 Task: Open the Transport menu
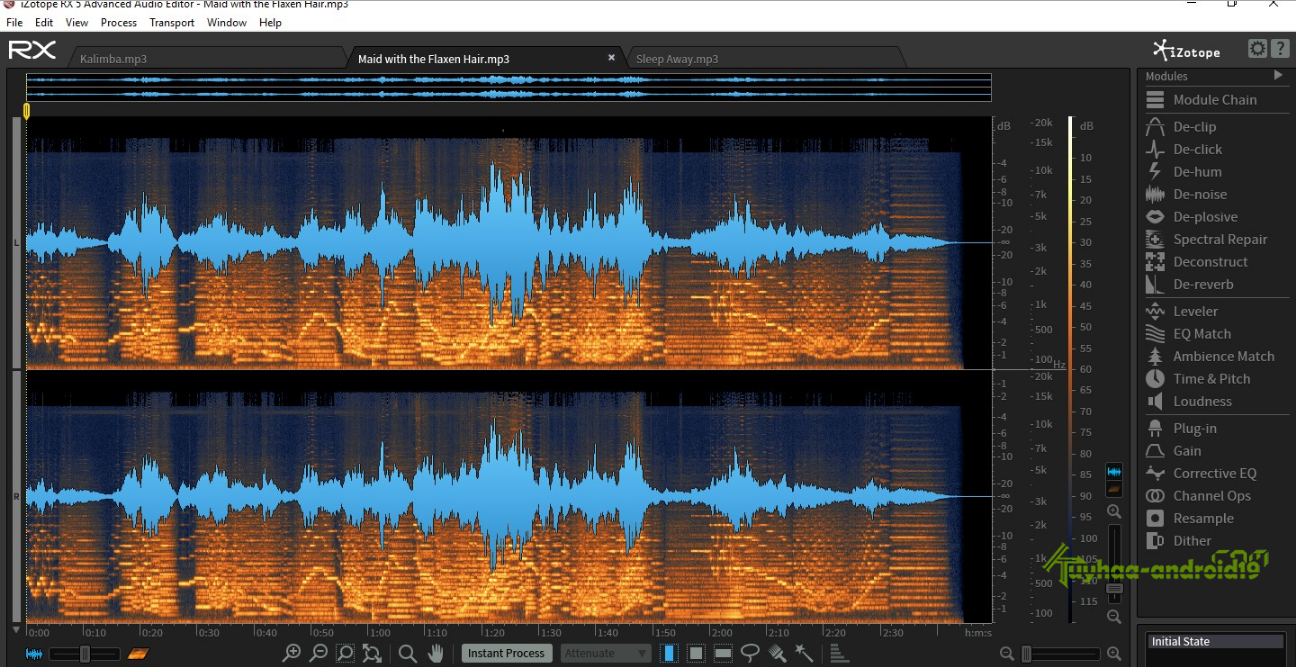[172, 22]
